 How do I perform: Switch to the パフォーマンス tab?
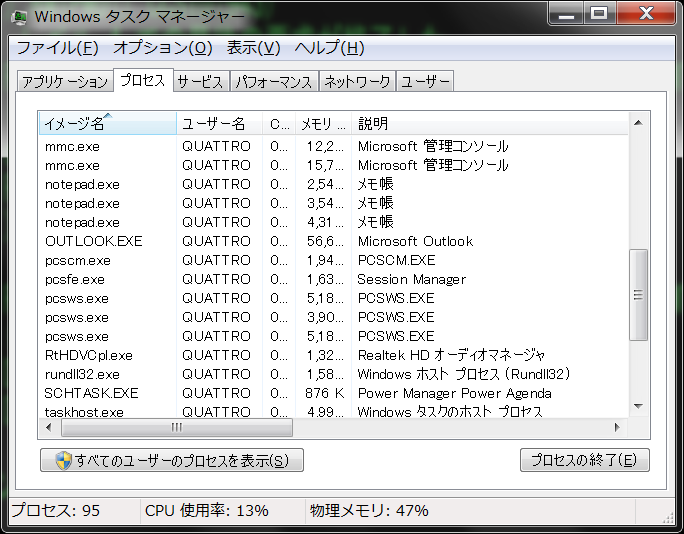click(275, 82)
